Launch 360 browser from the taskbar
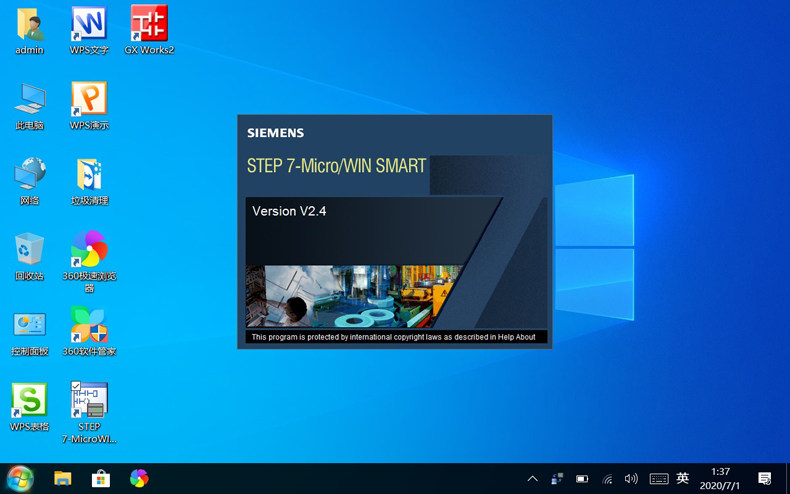This screenshot has width=790, height=494. click(x=139, y=478)
